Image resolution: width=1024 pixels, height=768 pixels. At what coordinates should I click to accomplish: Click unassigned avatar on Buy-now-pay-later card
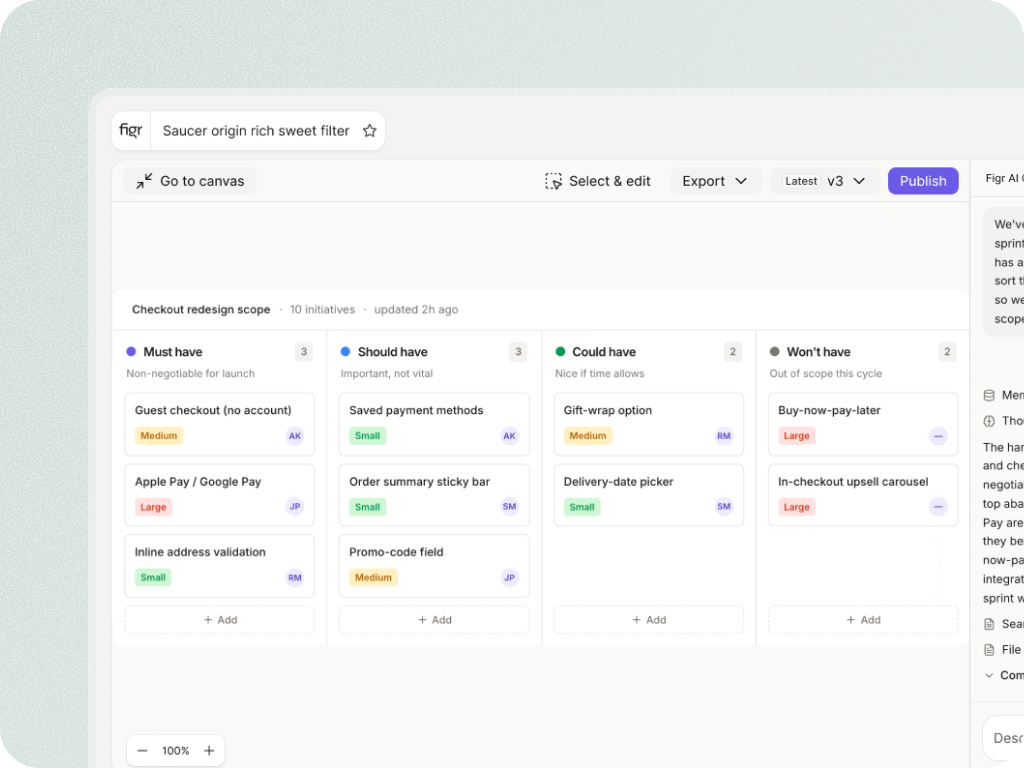pyautogui.click(x=938, y=436)
